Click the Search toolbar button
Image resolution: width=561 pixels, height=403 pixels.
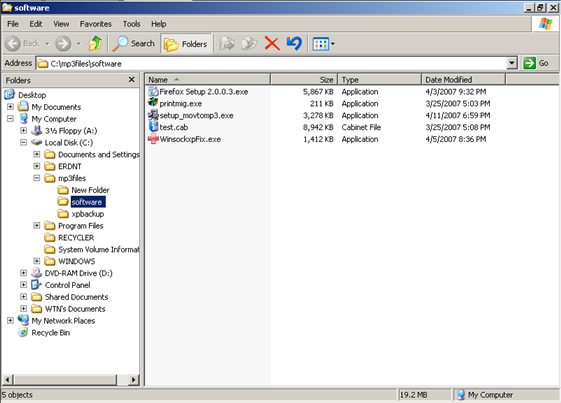133,44
